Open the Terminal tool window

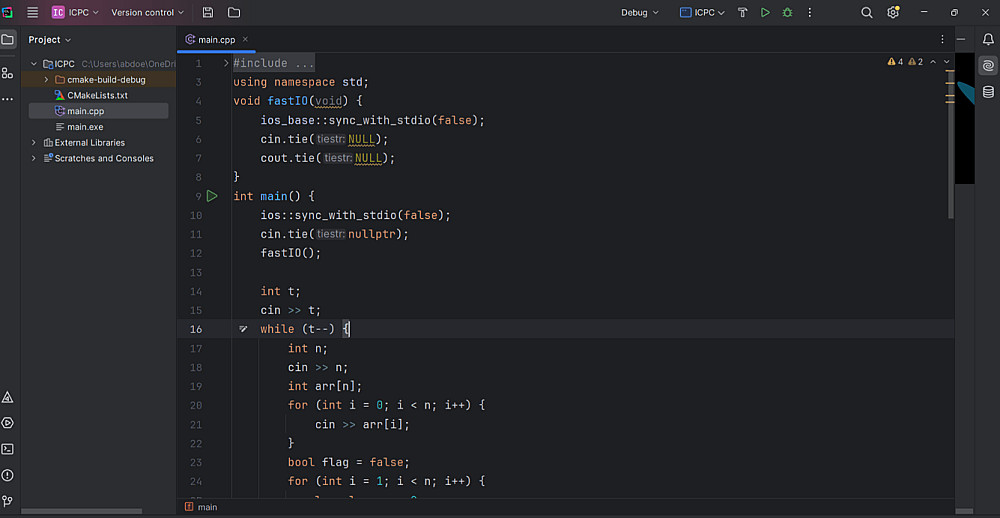[x=8, y=449]
